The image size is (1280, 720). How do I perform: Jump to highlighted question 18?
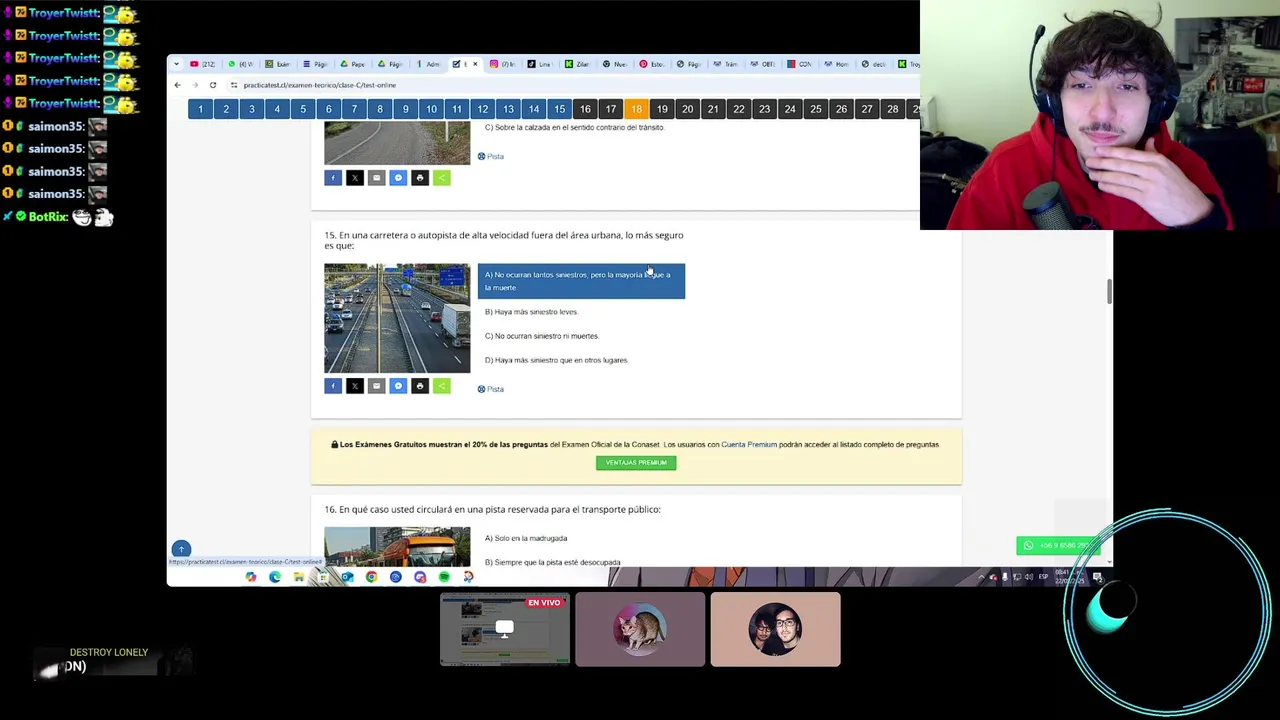[636, 109]
